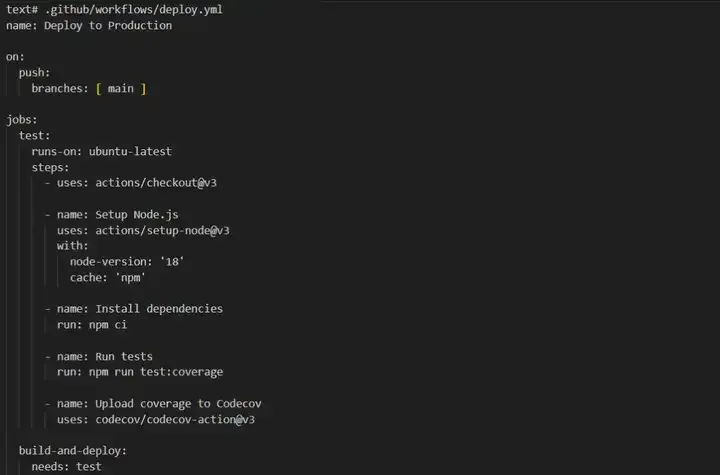
Task: Click the closing yellow bracket after main
Action: [143, 89]
